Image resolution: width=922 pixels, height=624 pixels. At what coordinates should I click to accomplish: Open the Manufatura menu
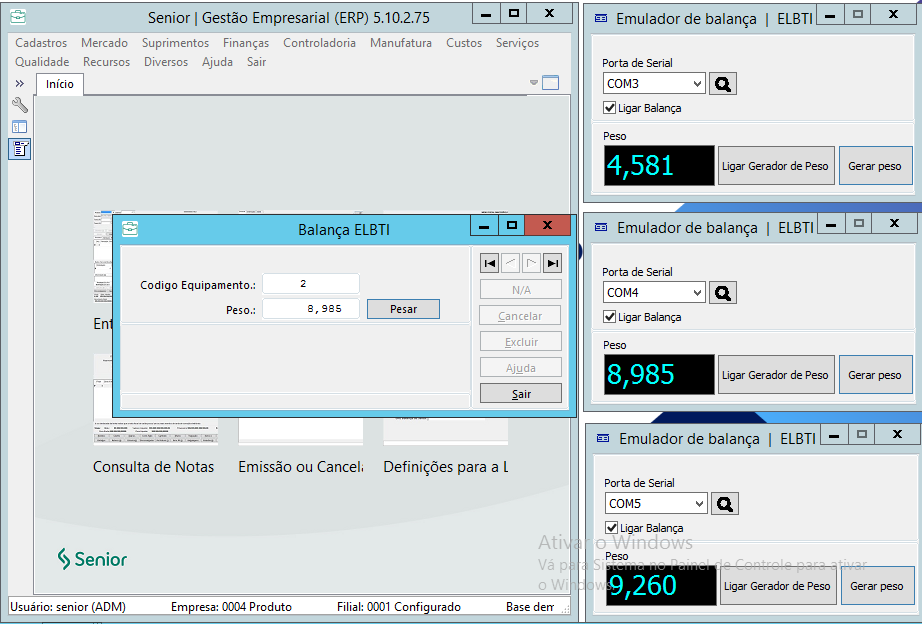[x=400, y=43]
